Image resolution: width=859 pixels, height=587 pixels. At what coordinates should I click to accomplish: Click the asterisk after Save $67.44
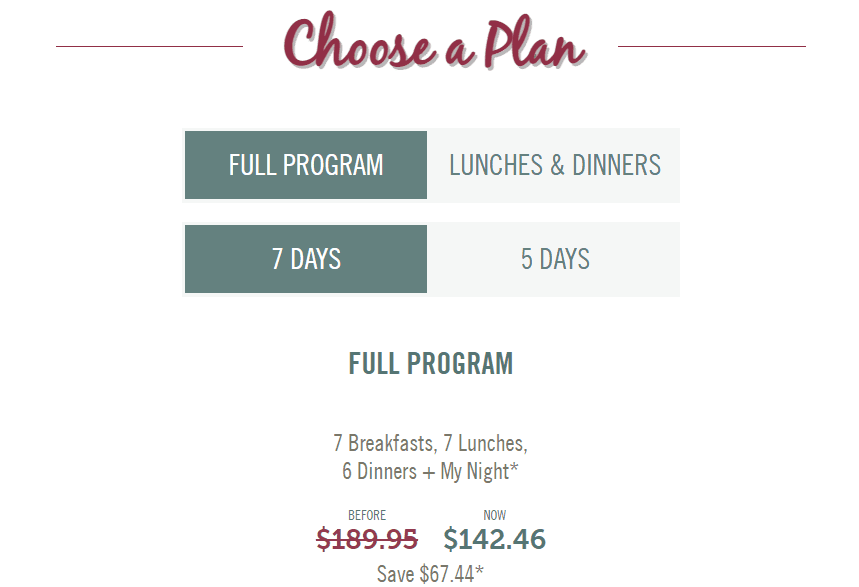point(479,569)
